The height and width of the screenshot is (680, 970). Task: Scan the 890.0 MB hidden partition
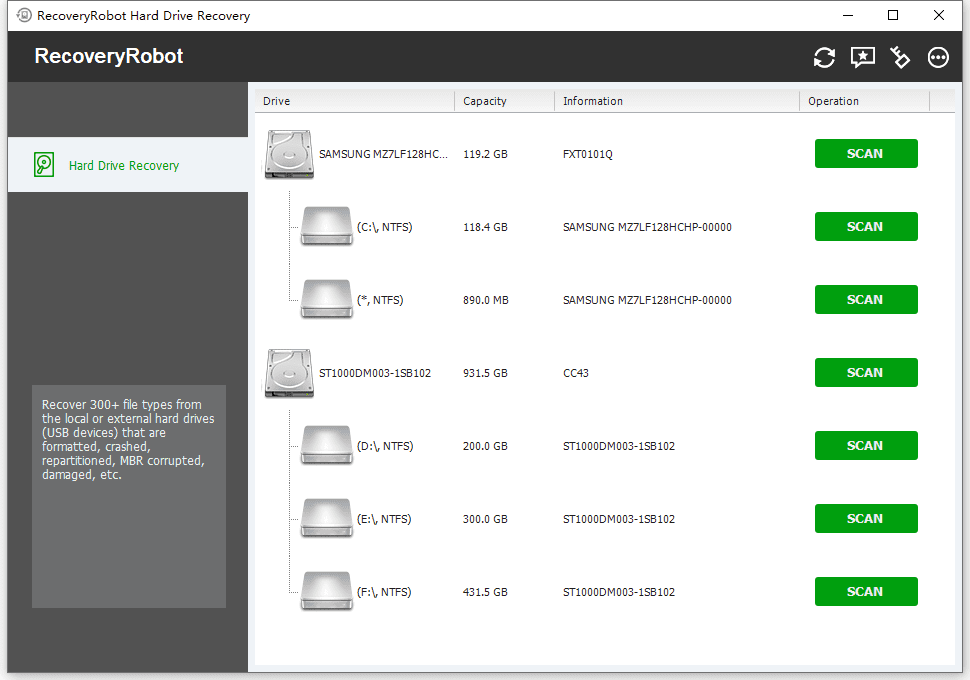865,300
